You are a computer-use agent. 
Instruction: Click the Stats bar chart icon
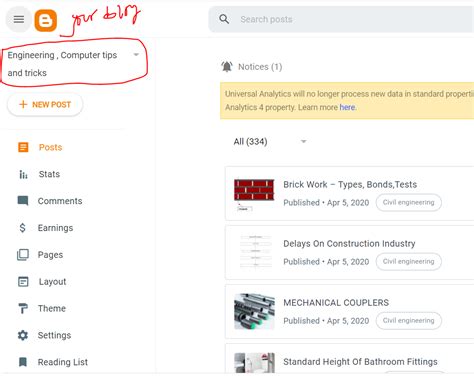pyautogui.click(x=23, y=174)
